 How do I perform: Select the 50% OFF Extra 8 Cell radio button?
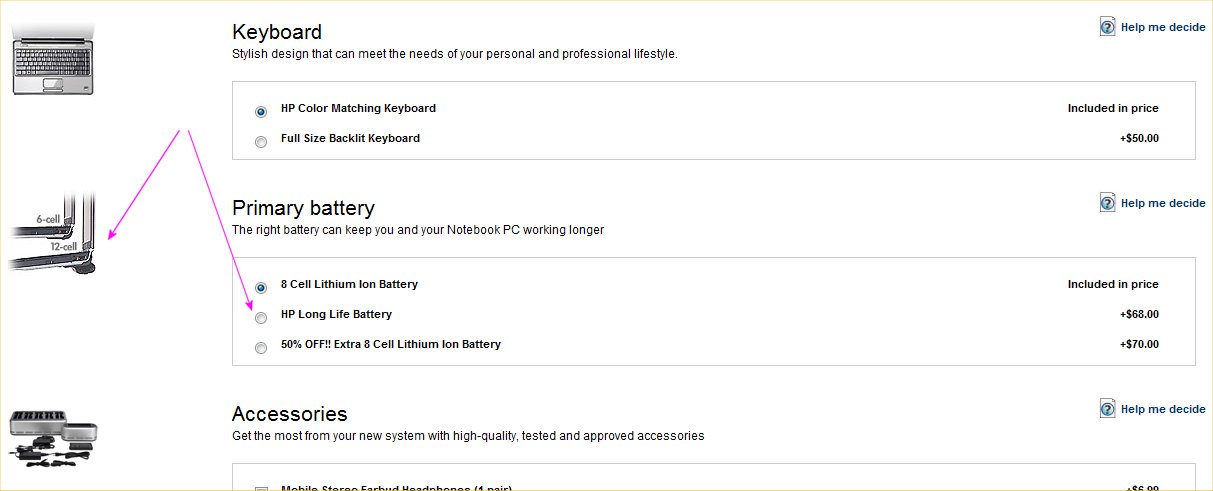tap(261, 348)
